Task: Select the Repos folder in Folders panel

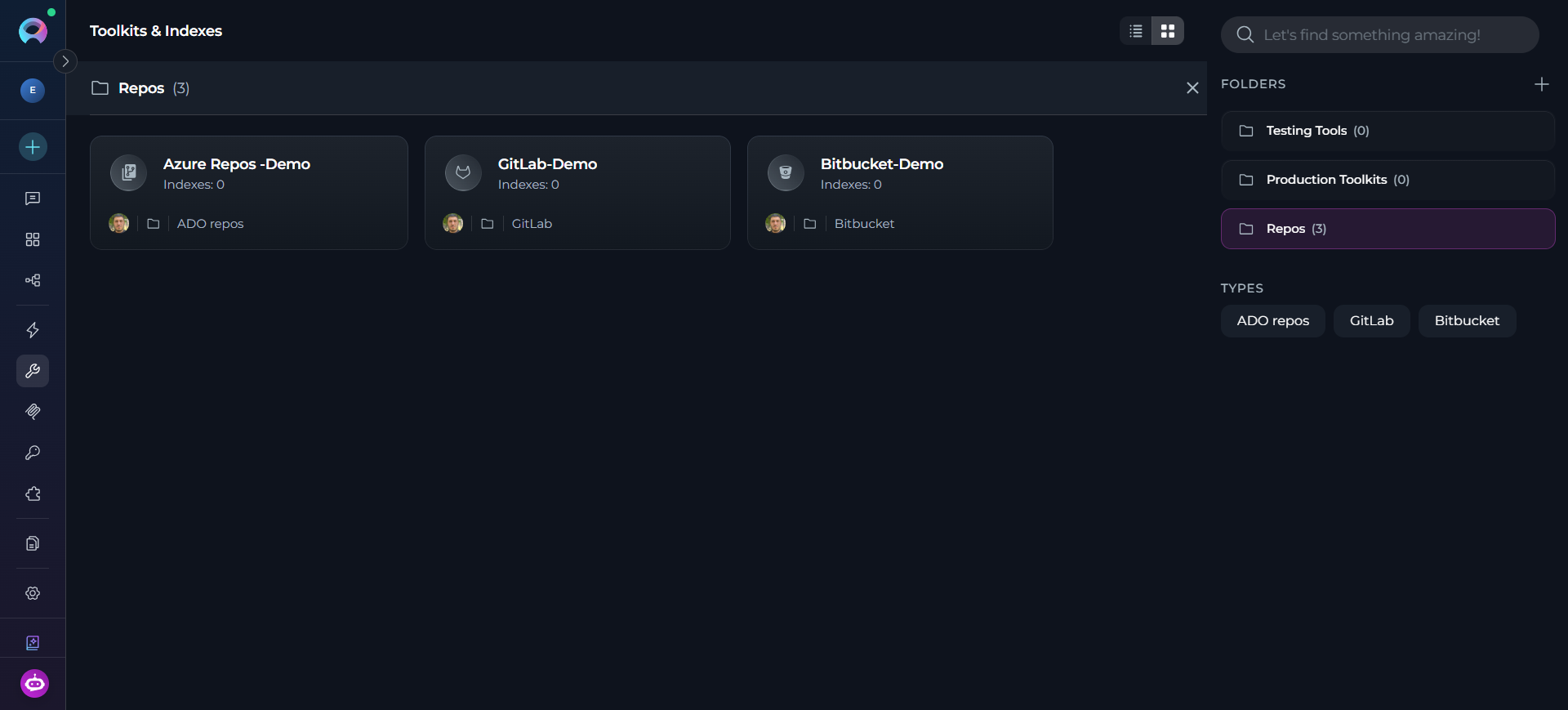Action: pos(1388,229)
